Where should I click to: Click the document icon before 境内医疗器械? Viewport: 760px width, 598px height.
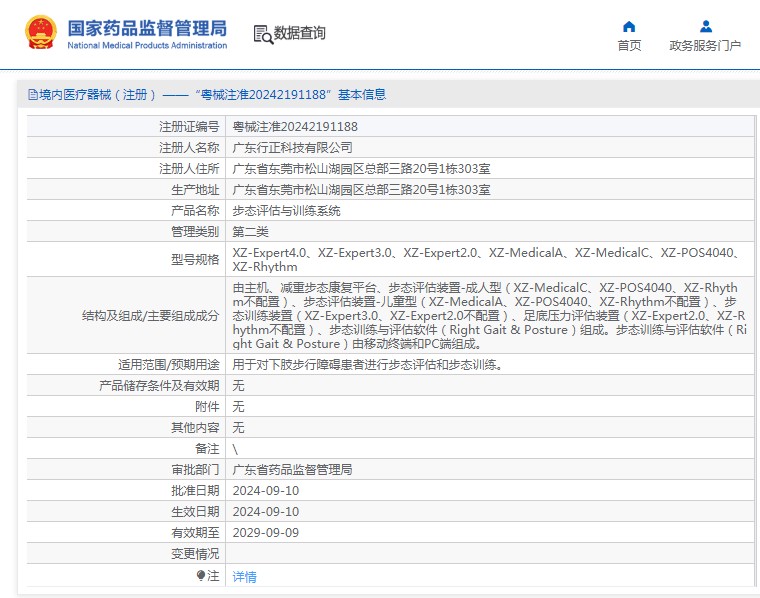(32, 95)
